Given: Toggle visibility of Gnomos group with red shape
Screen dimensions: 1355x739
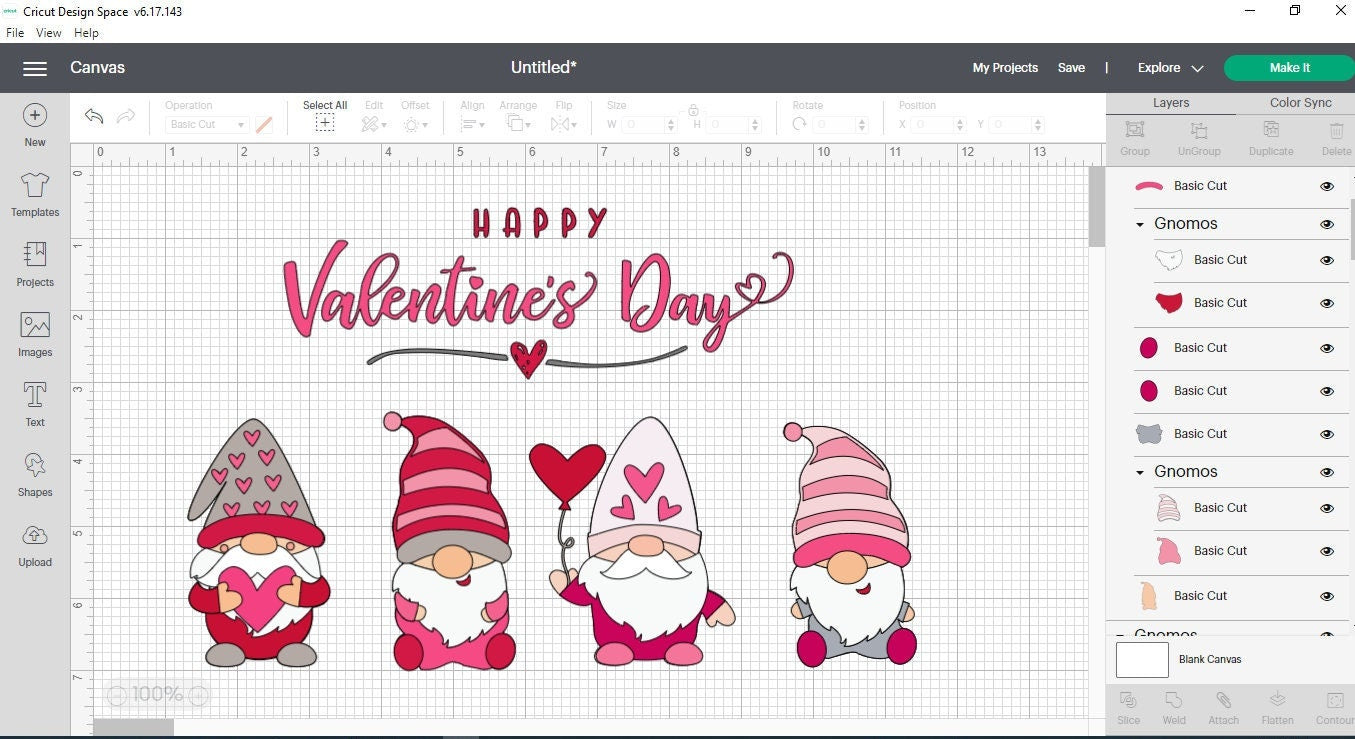Looking at the screenshot, I should click(x=1327, y=224).
